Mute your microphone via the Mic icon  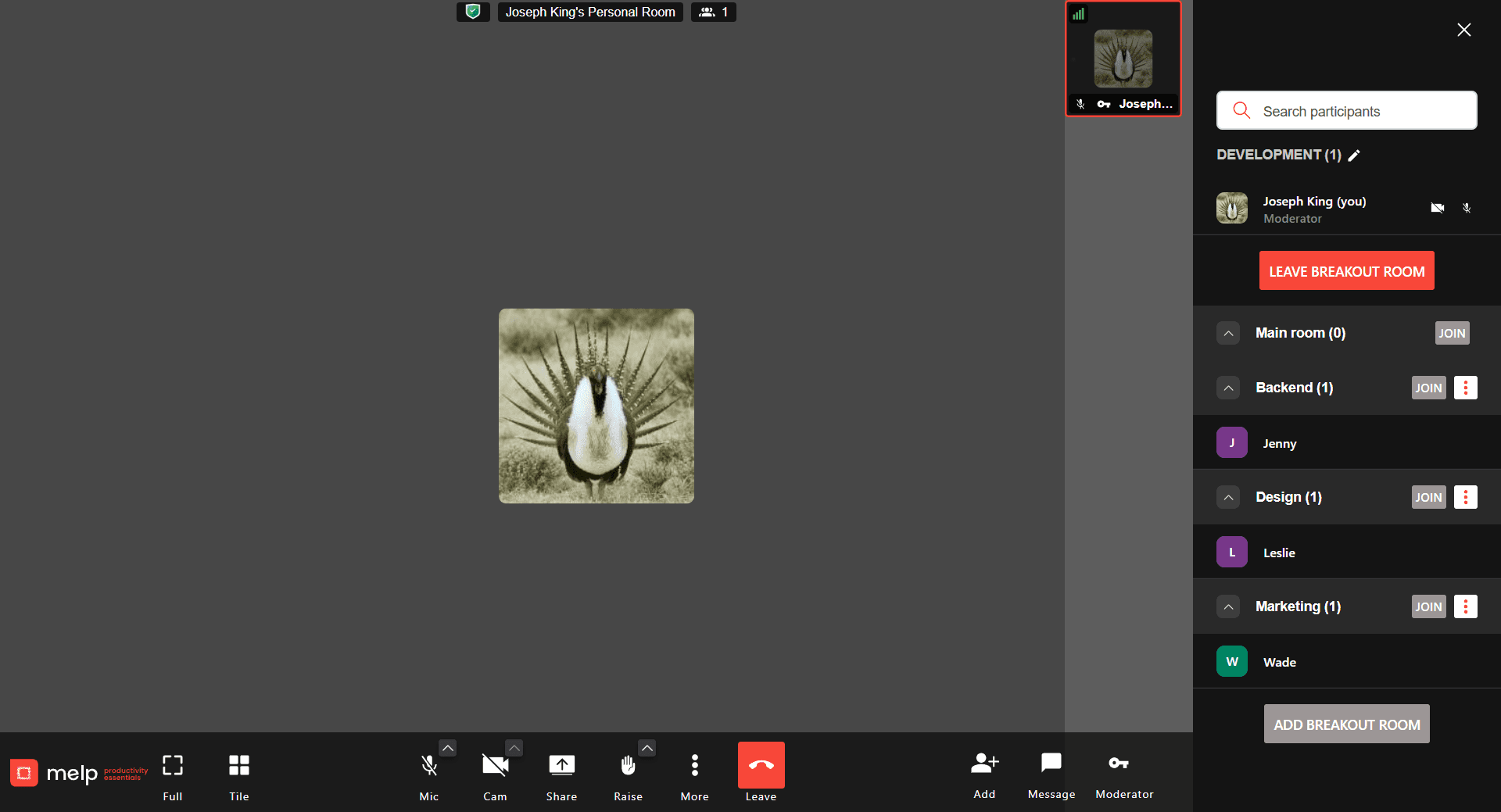(x=428, y=766)
